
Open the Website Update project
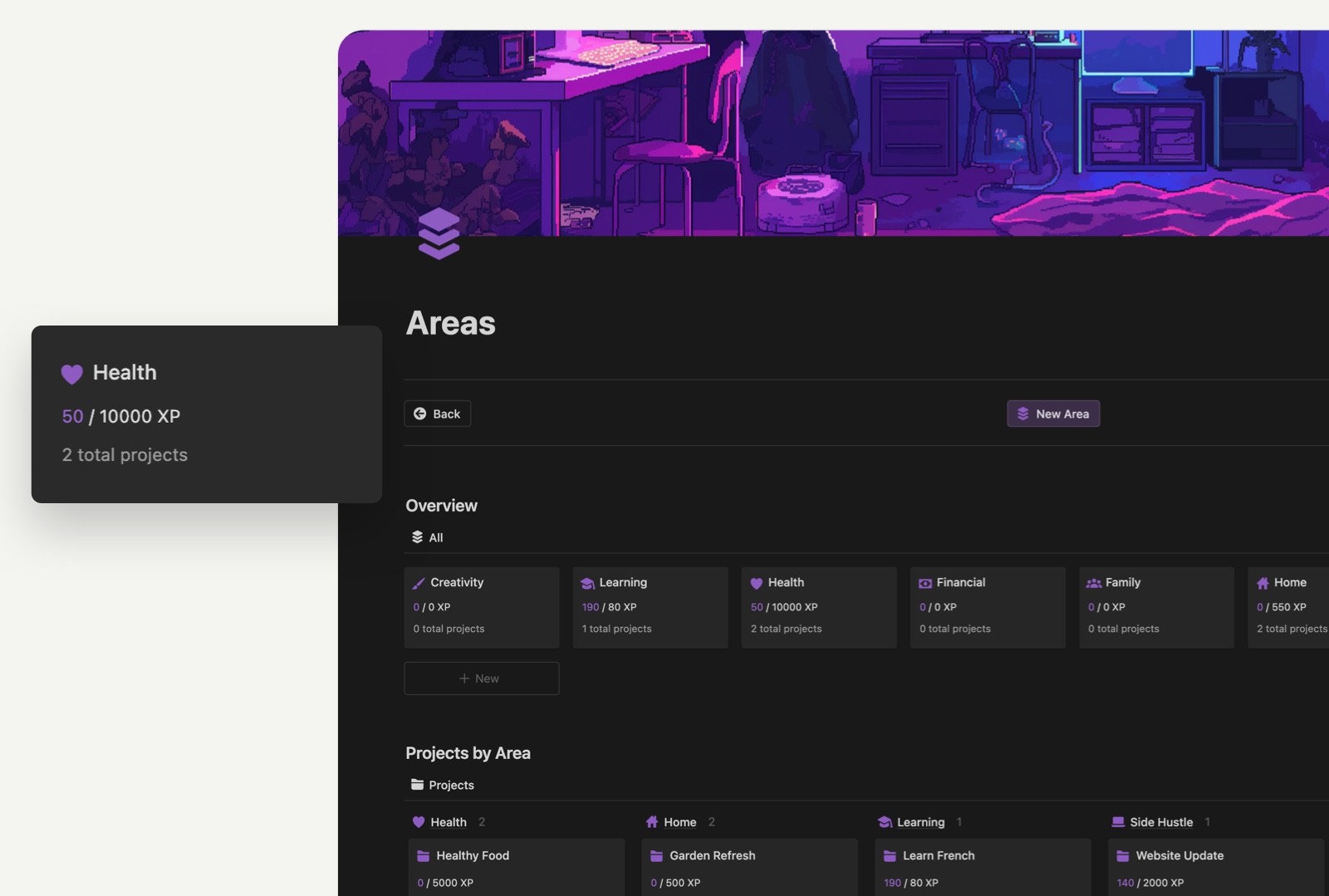pyautogui.click(x=1179, y=855)
